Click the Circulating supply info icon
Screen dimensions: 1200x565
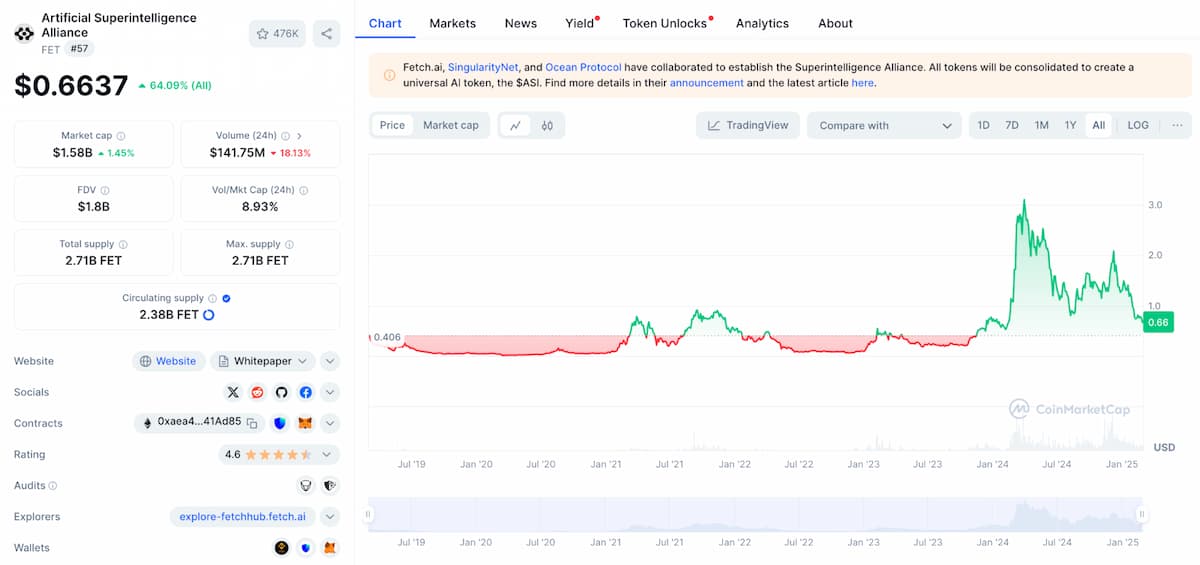212,298
